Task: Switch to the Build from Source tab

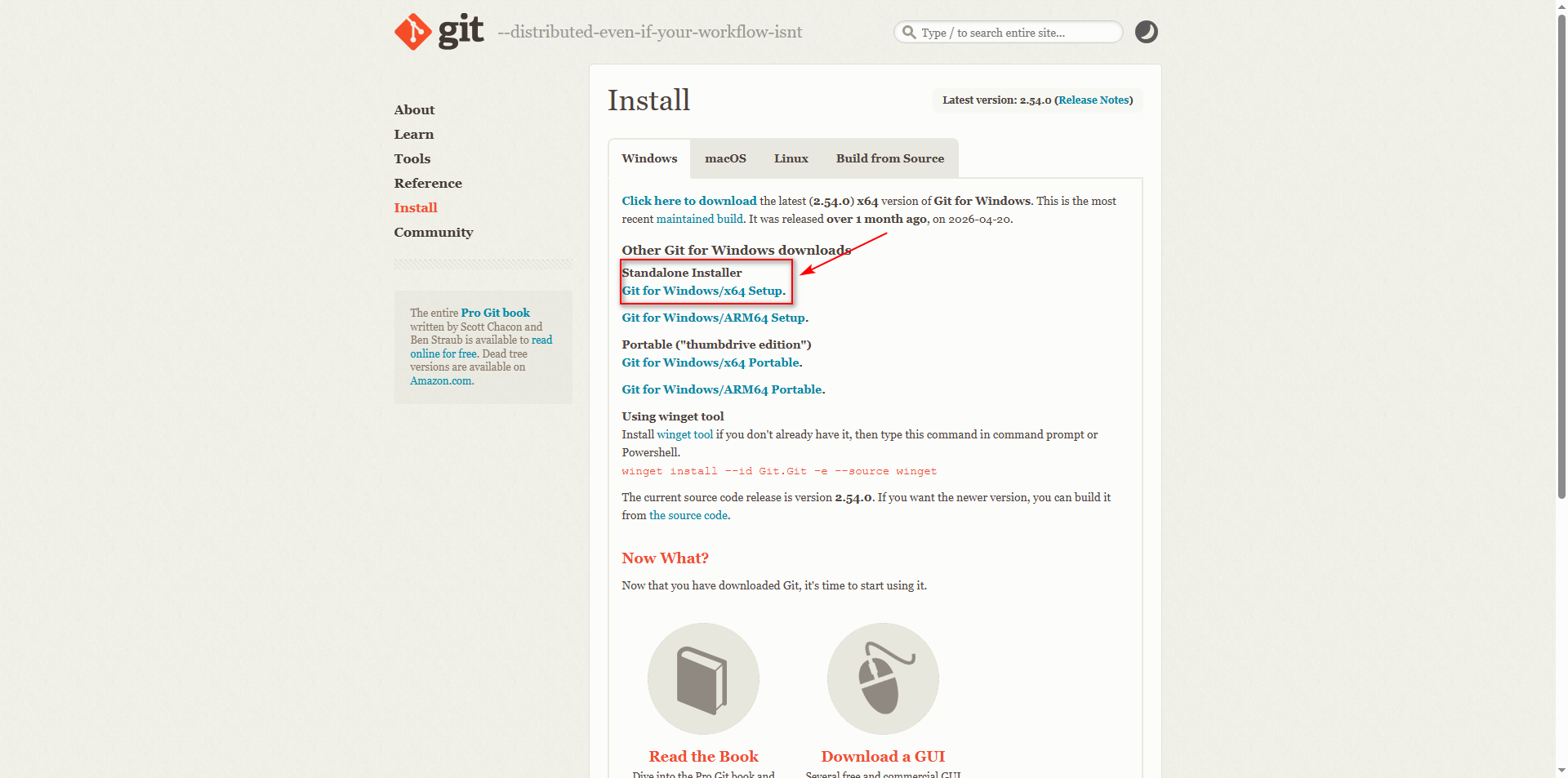Action: click(x=889, y=158)
